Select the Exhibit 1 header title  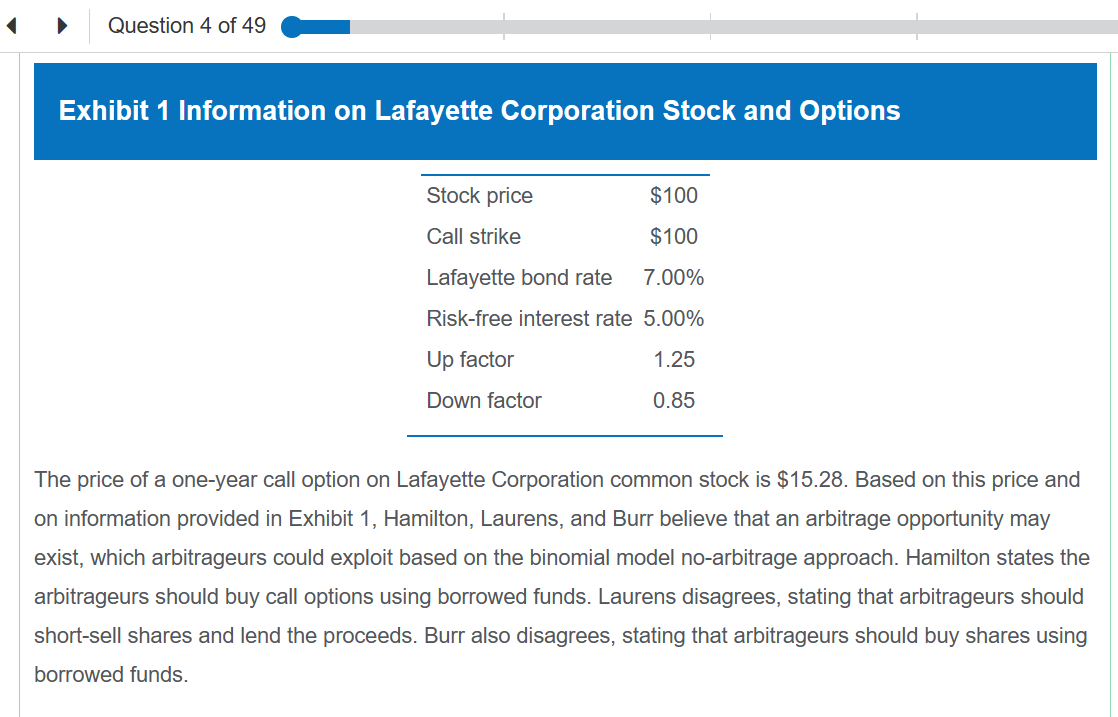pos(479,110)
